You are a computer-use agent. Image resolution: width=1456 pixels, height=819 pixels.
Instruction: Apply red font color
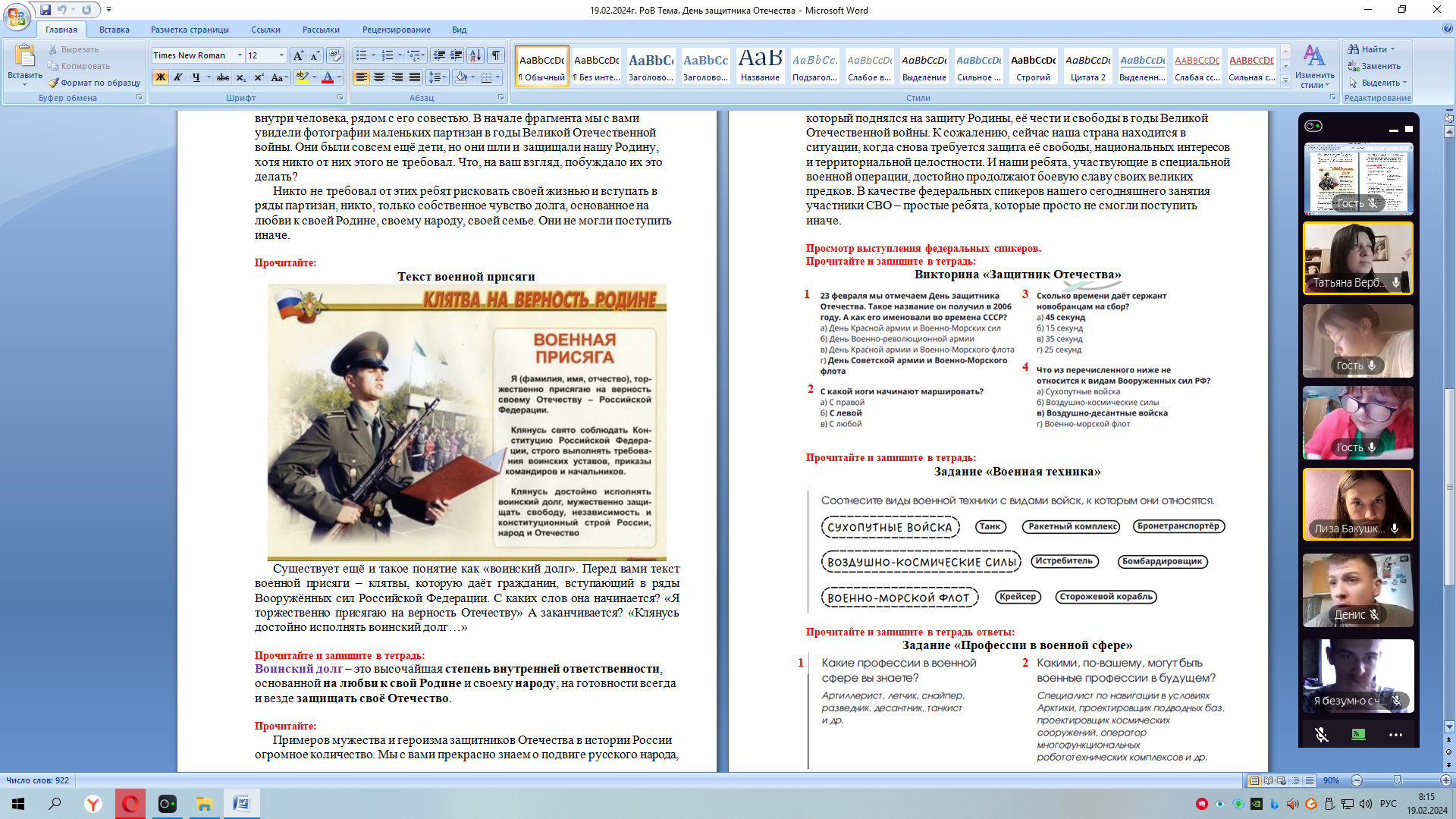pos(328,77)
